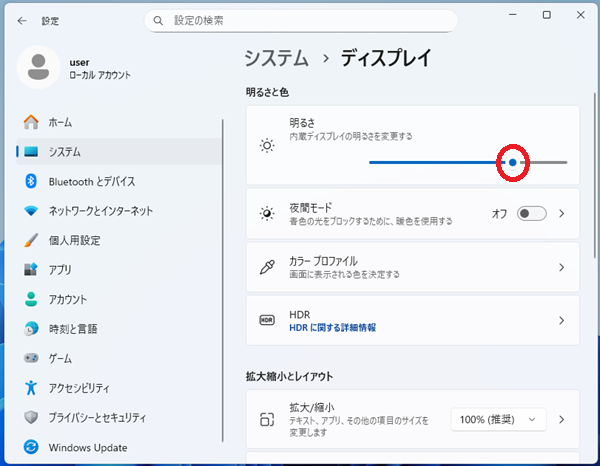Screen dimensions: 600x466
Task: Select ネットワークとインターネット in the sidebar
Action: point(119,210)
